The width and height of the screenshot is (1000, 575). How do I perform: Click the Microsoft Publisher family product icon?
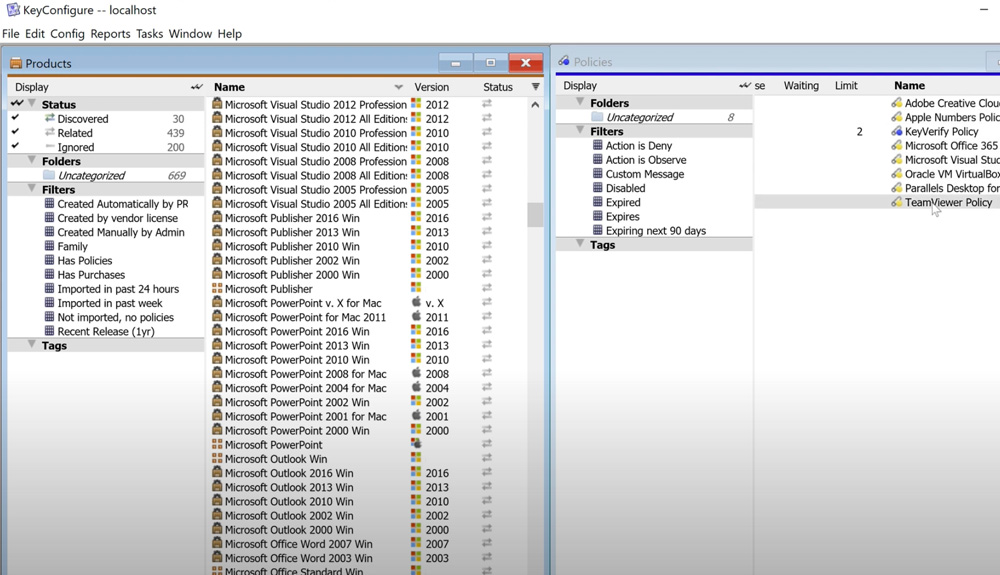pyautogui.click(x=217, y=289)
